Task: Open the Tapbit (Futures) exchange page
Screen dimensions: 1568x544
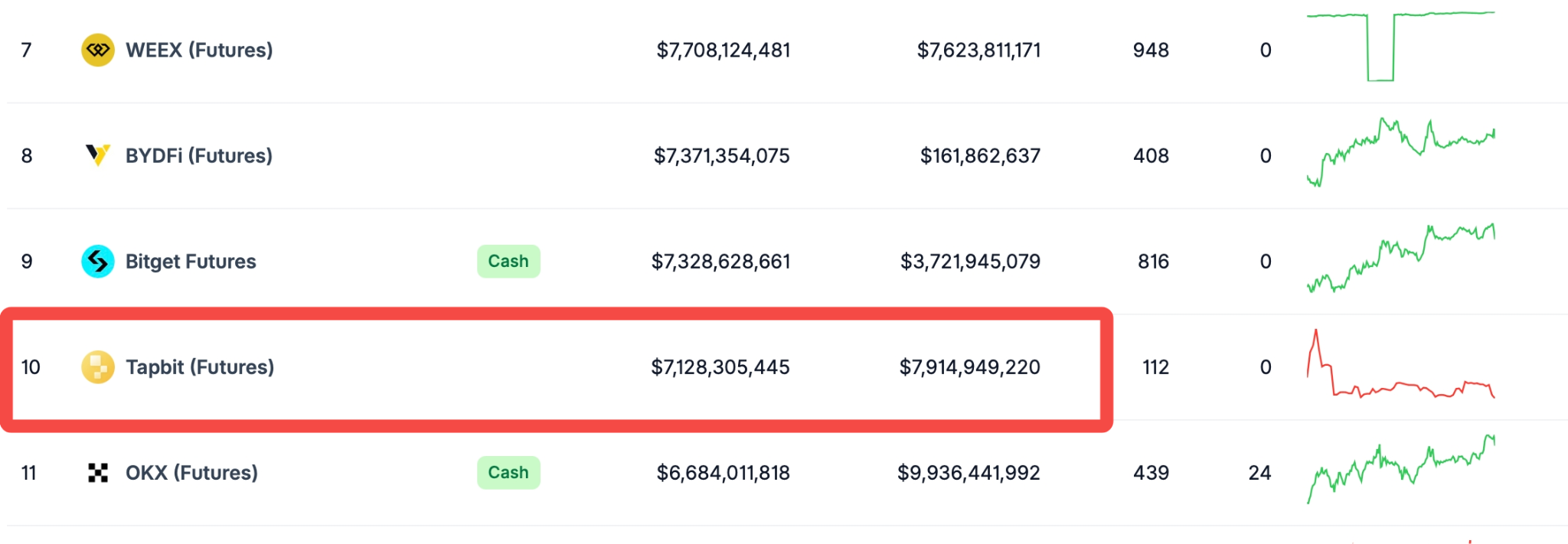Action: click(200, 367)
